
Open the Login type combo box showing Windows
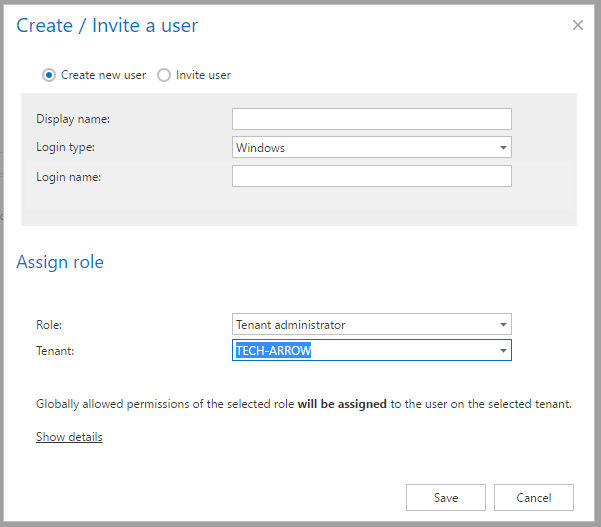pyautogui.click(x=363, y=148)
